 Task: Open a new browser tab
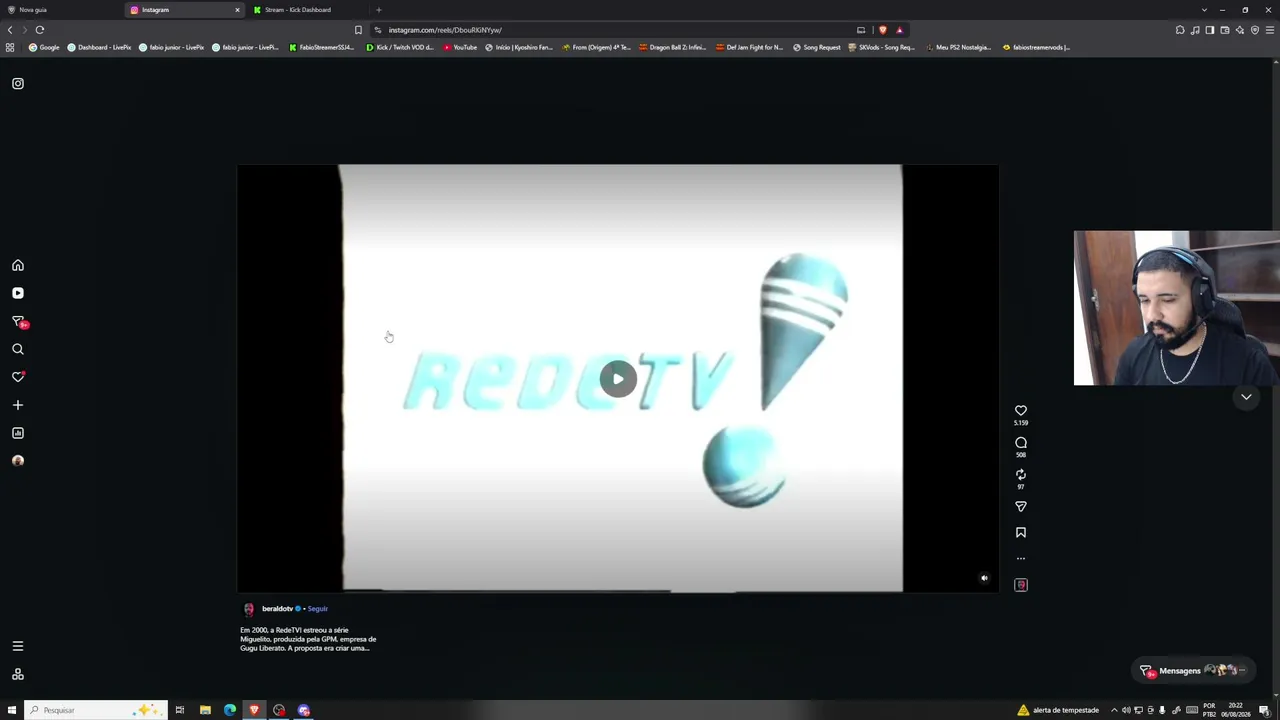point(378,10)
